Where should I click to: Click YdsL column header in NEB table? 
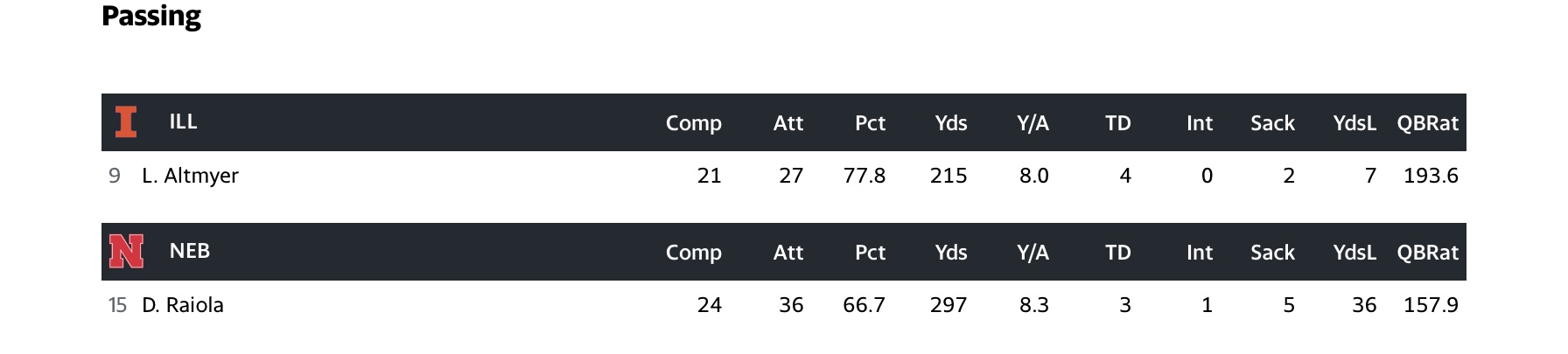pos(1354,253)
